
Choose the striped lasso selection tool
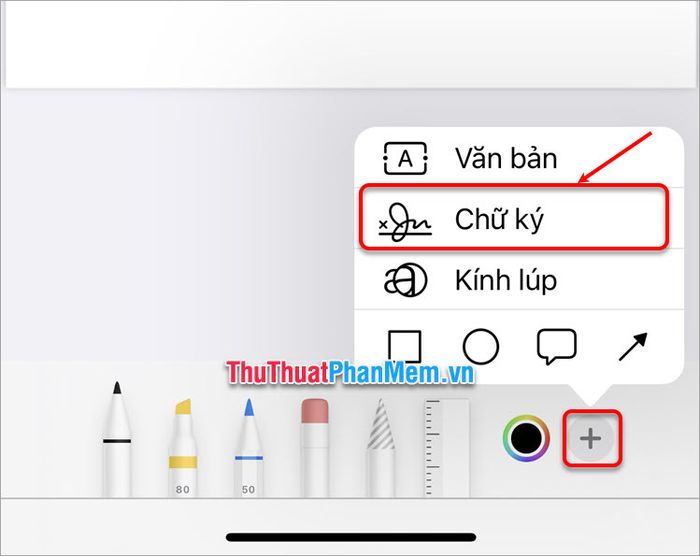[x=381, y=447]
